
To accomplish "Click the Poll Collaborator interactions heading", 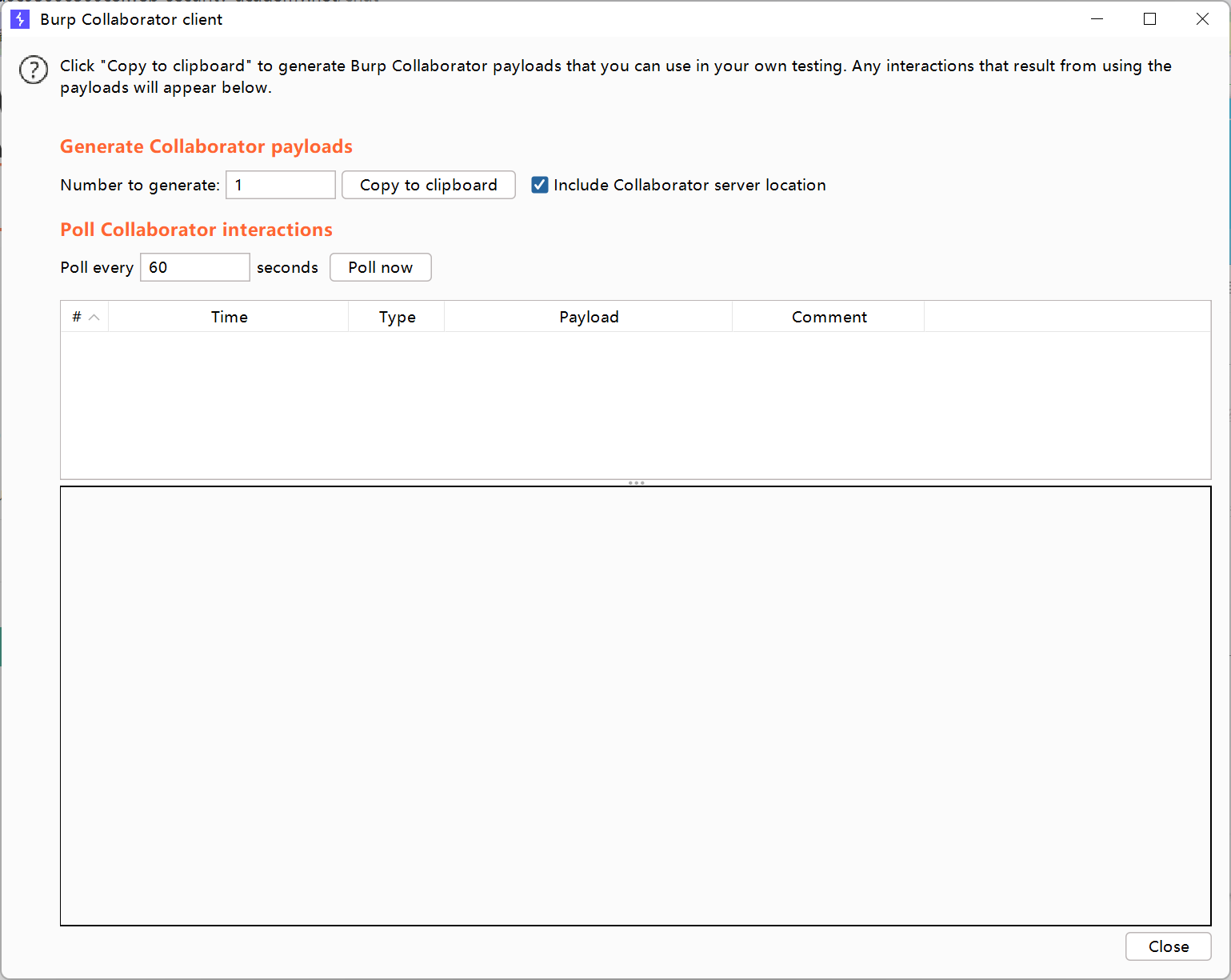I will click(x=197, y=230).
